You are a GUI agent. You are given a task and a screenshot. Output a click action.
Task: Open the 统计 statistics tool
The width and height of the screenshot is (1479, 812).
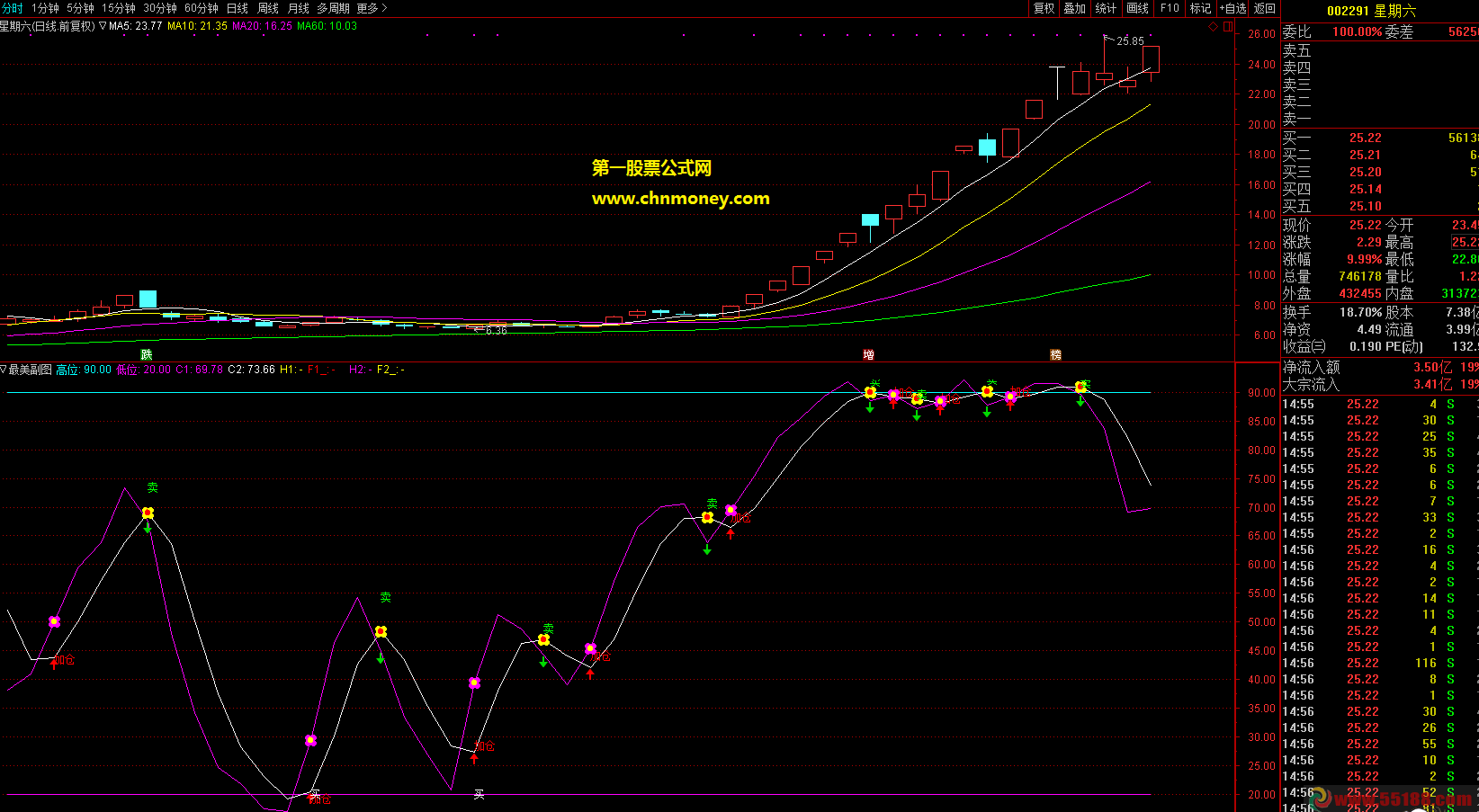[x=1107, y=8]
